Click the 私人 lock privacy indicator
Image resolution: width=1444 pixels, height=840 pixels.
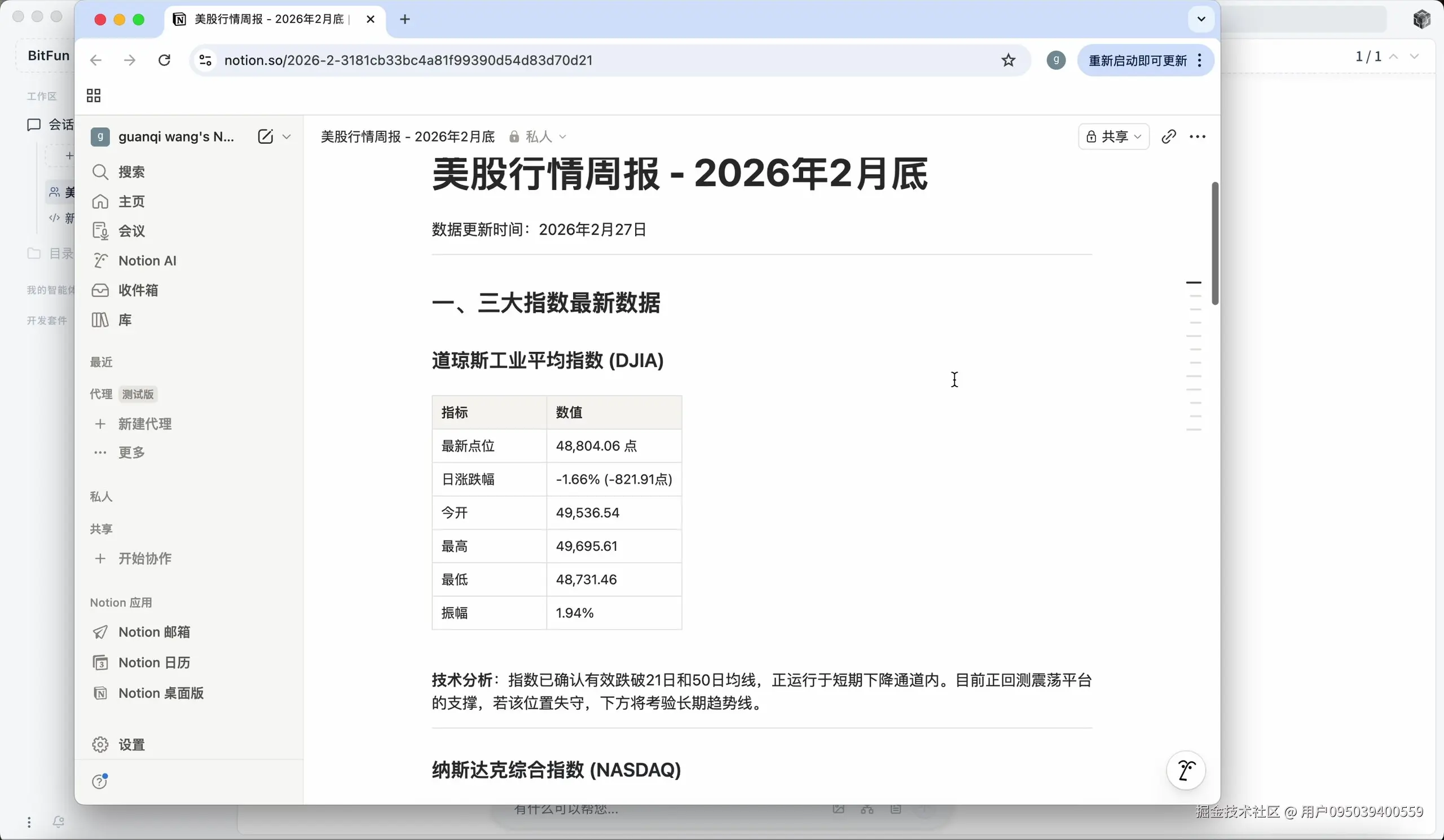513,136
